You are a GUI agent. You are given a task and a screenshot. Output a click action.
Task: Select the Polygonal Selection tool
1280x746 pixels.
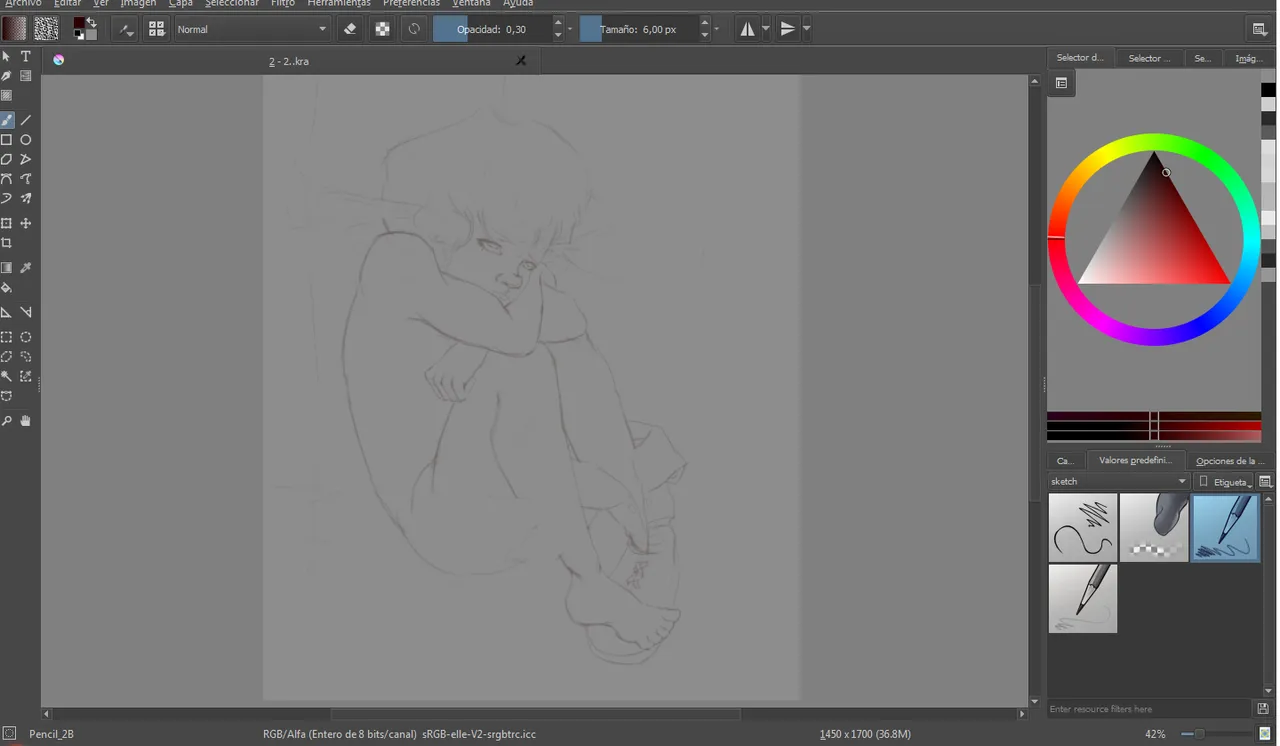point(7,357)
